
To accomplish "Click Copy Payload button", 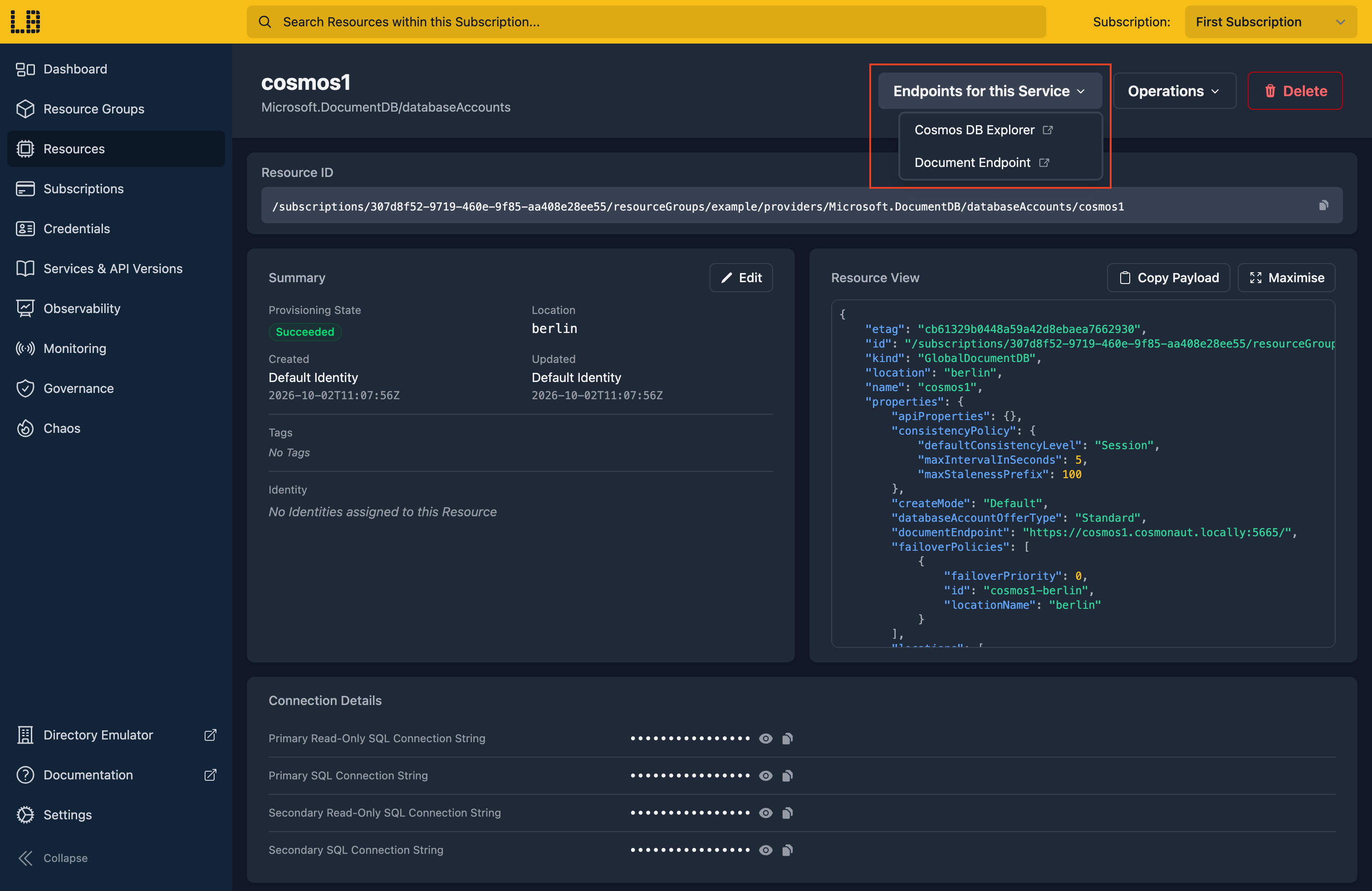I will point(1168,278).
